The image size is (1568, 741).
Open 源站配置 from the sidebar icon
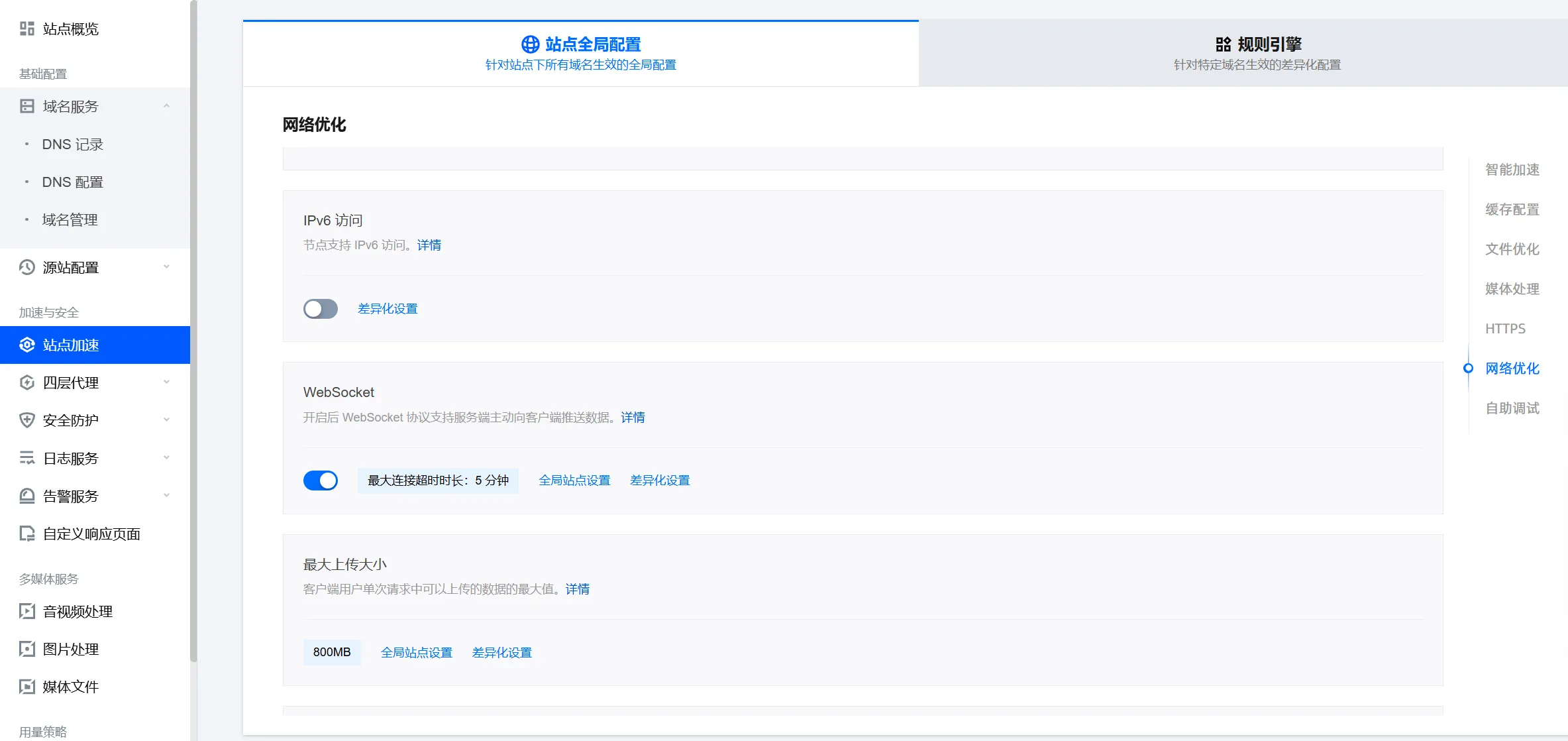pyautogui.click(x=26, y=267)
